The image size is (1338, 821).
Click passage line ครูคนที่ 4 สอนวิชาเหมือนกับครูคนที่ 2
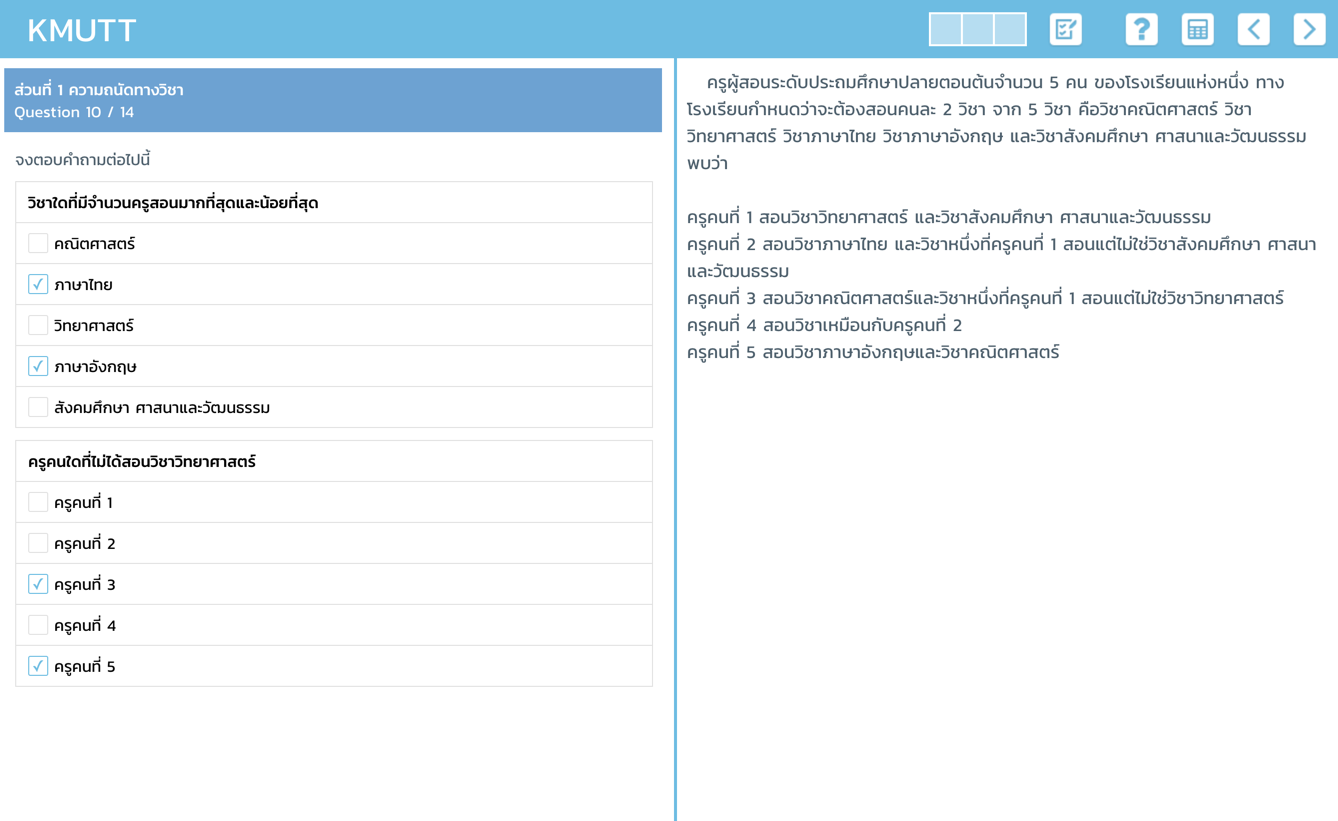[x=824, y=325]
